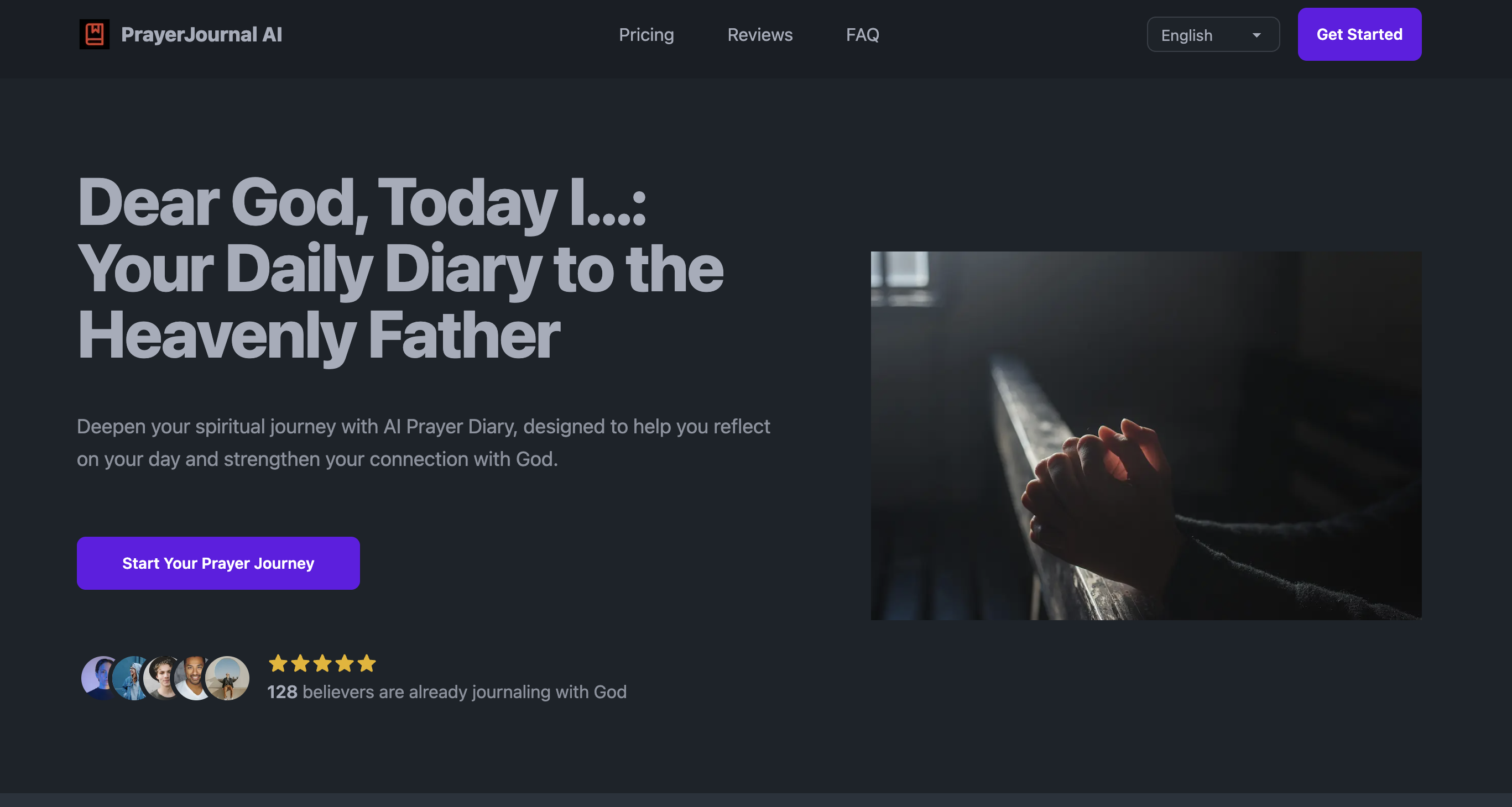This screenshot has height=807, width=1512.
Task: Click the first gold rating star
Action: pos(278,663)
